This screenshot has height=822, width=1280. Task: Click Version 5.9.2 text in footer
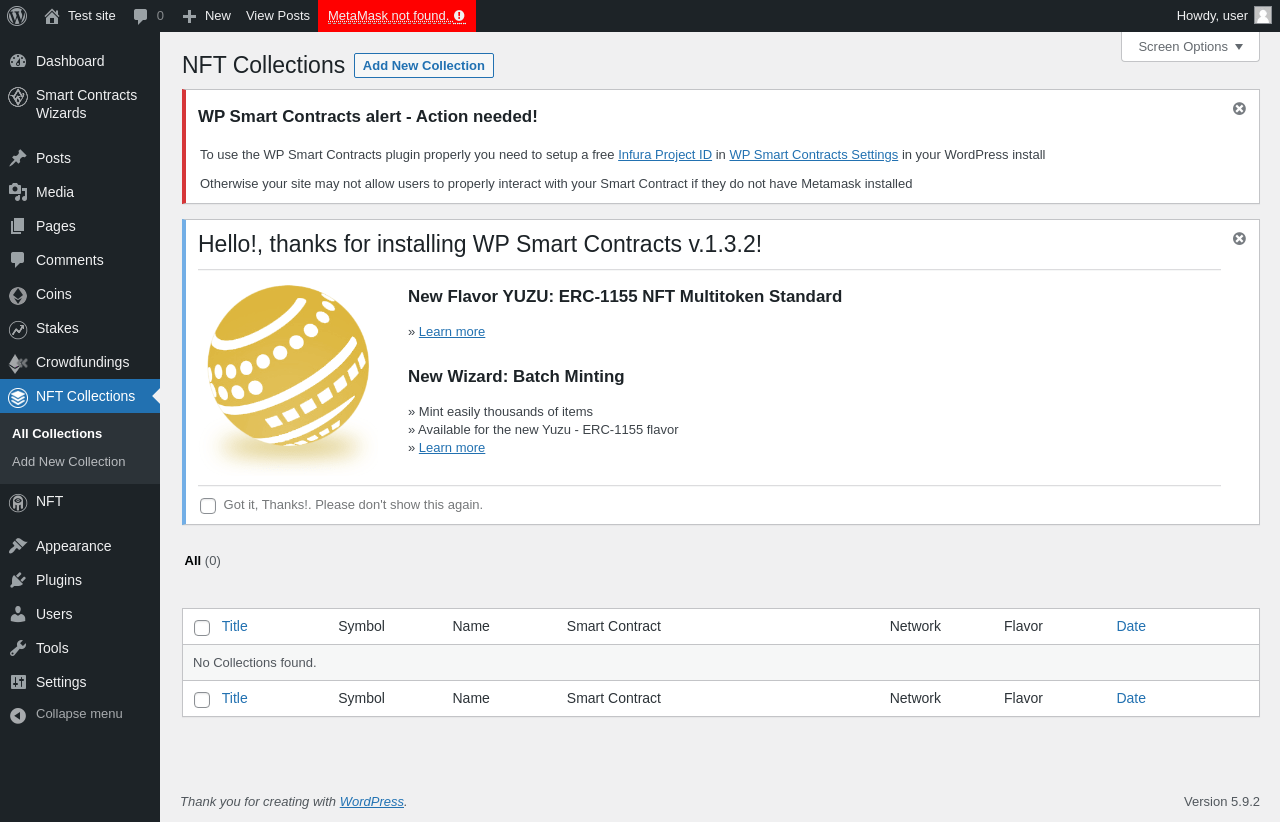click(1222, 801)
